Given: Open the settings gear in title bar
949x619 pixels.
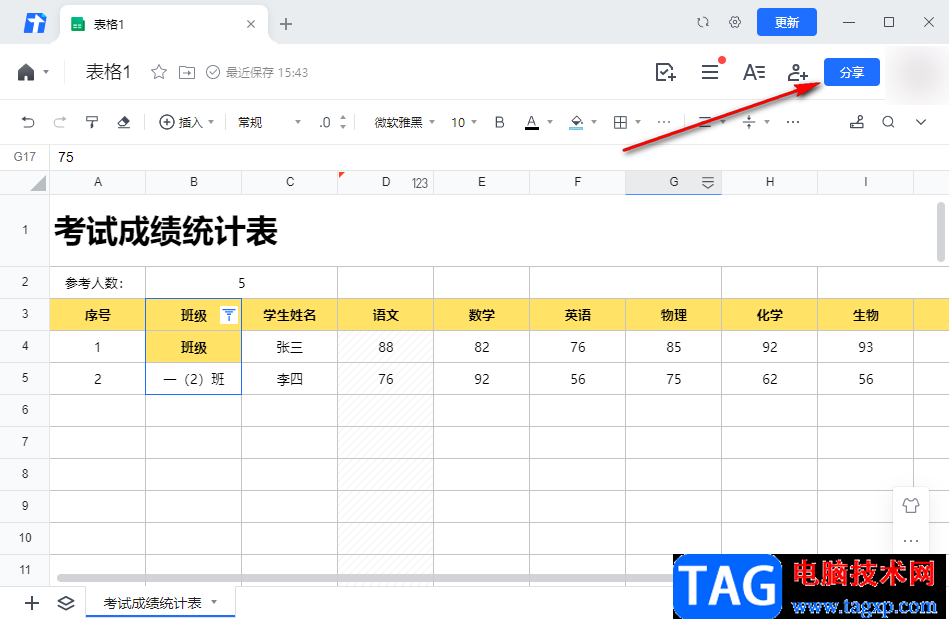Looking at the screenshot, I should 735,22.
